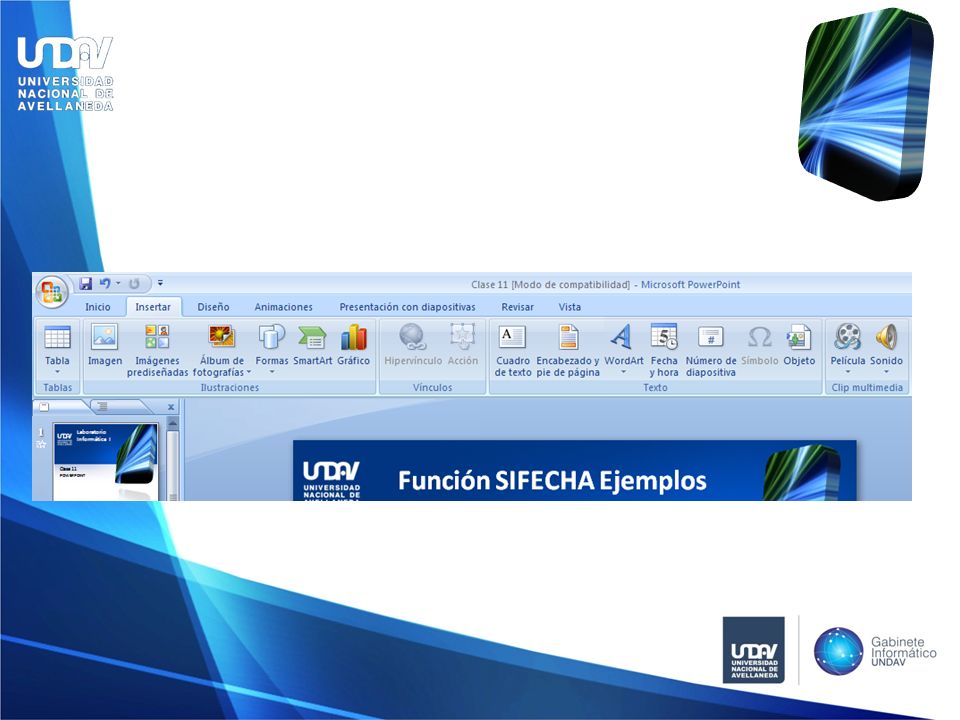Insert a Cuadro de texto
The image size is (960, 720).
(512, 350)
